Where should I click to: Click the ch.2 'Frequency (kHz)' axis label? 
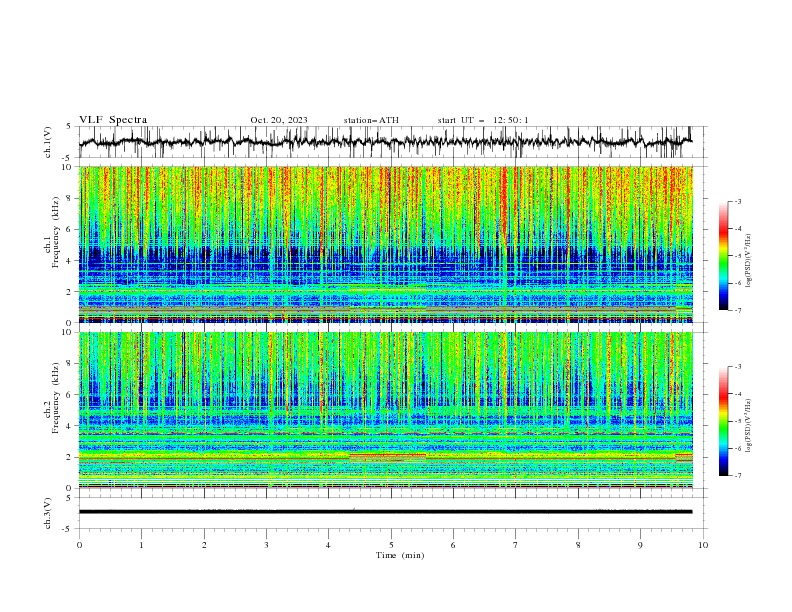click(56, 398)
